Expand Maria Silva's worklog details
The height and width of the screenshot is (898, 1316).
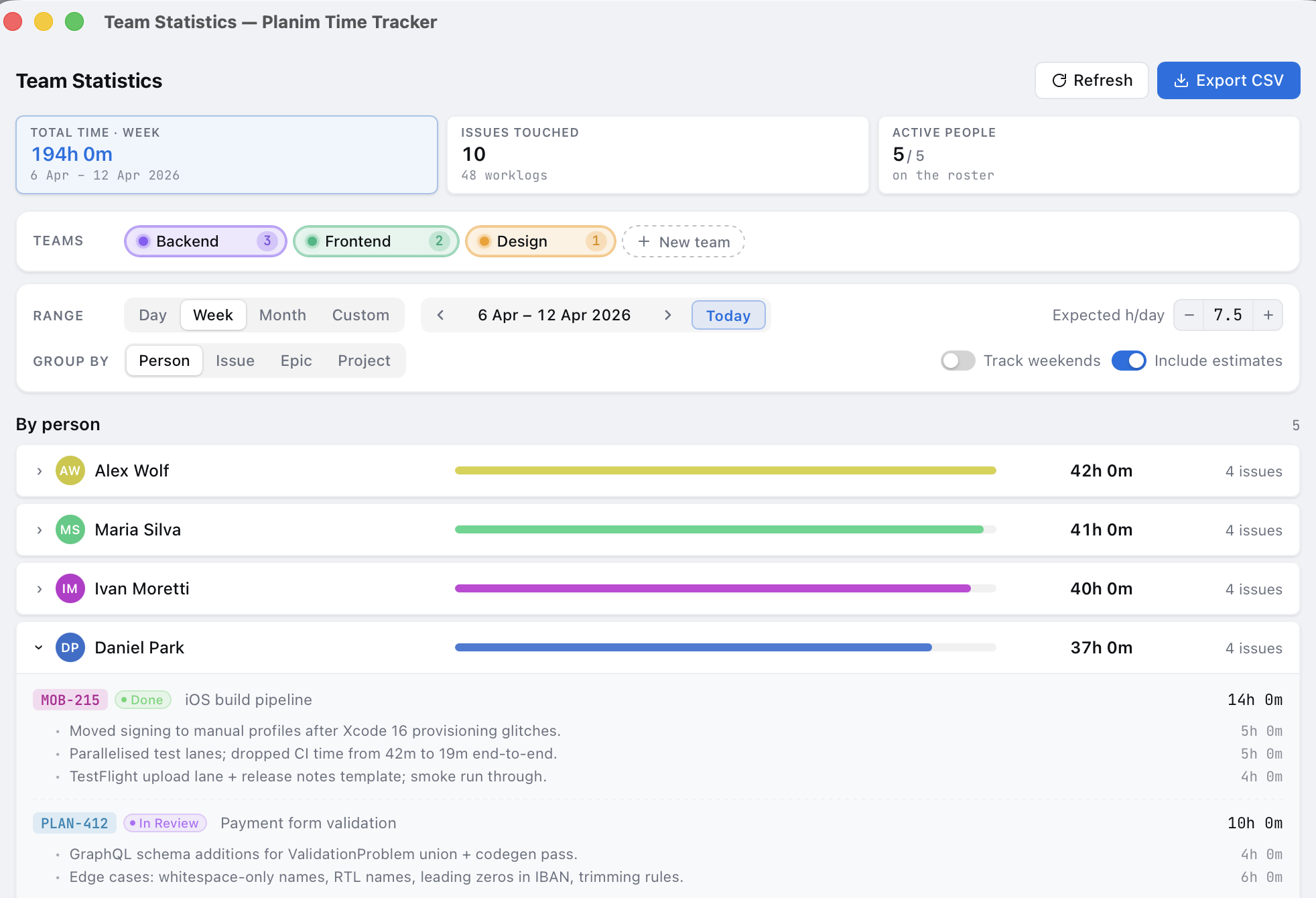pos(40,530)
